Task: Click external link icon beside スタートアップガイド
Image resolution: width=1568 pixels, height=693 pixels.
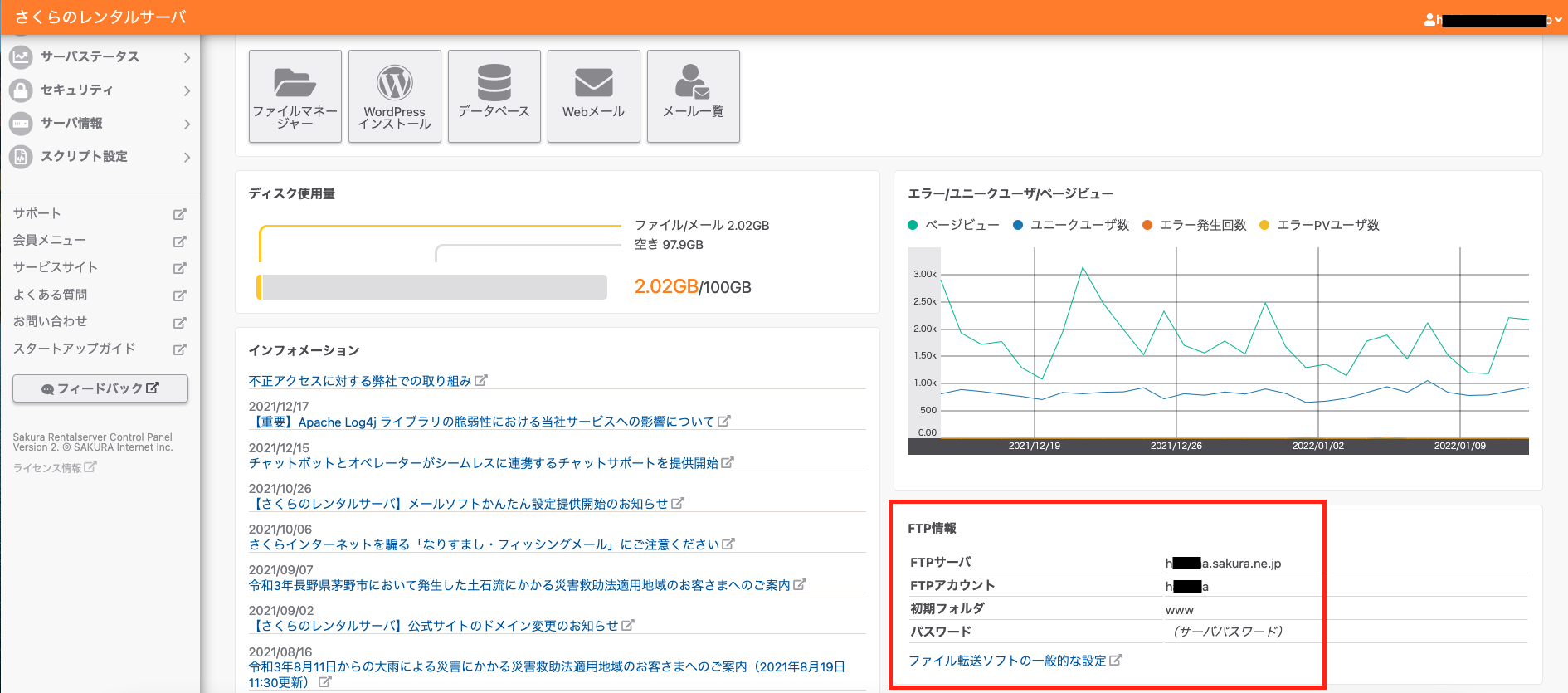Action: click(x=179, y=349)
